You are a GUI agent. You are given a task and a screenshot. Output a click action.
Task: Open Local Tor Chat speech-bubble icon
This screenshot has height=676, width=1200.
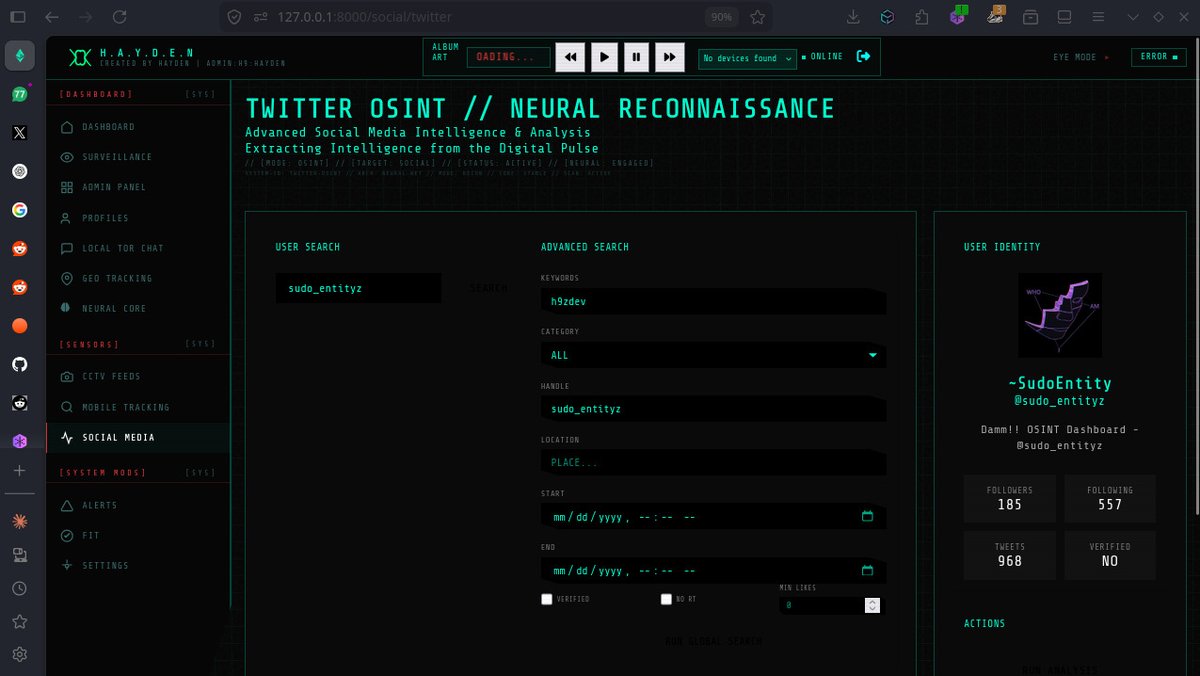point(67,248)
